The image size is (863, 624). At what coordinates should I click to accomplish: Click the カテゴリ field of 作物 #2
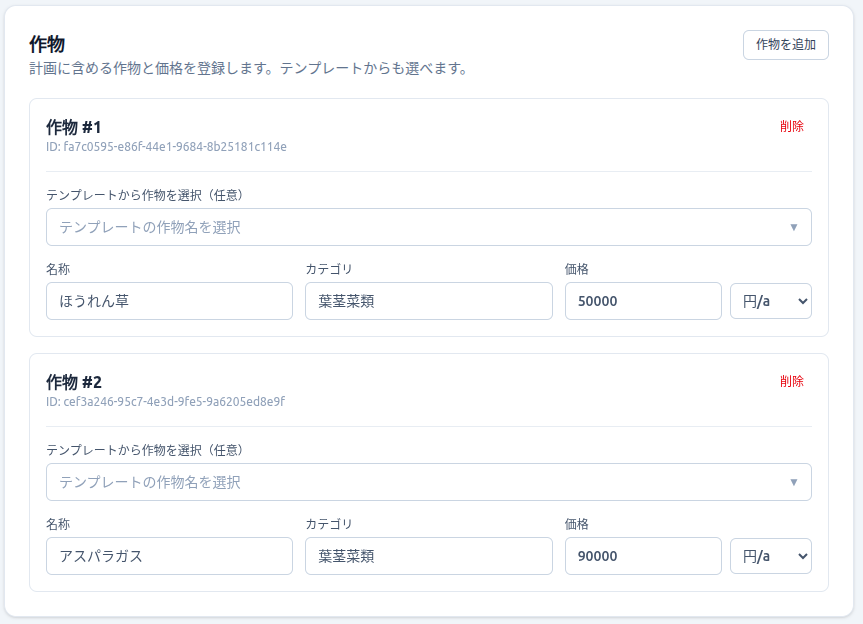coord(428,556)
